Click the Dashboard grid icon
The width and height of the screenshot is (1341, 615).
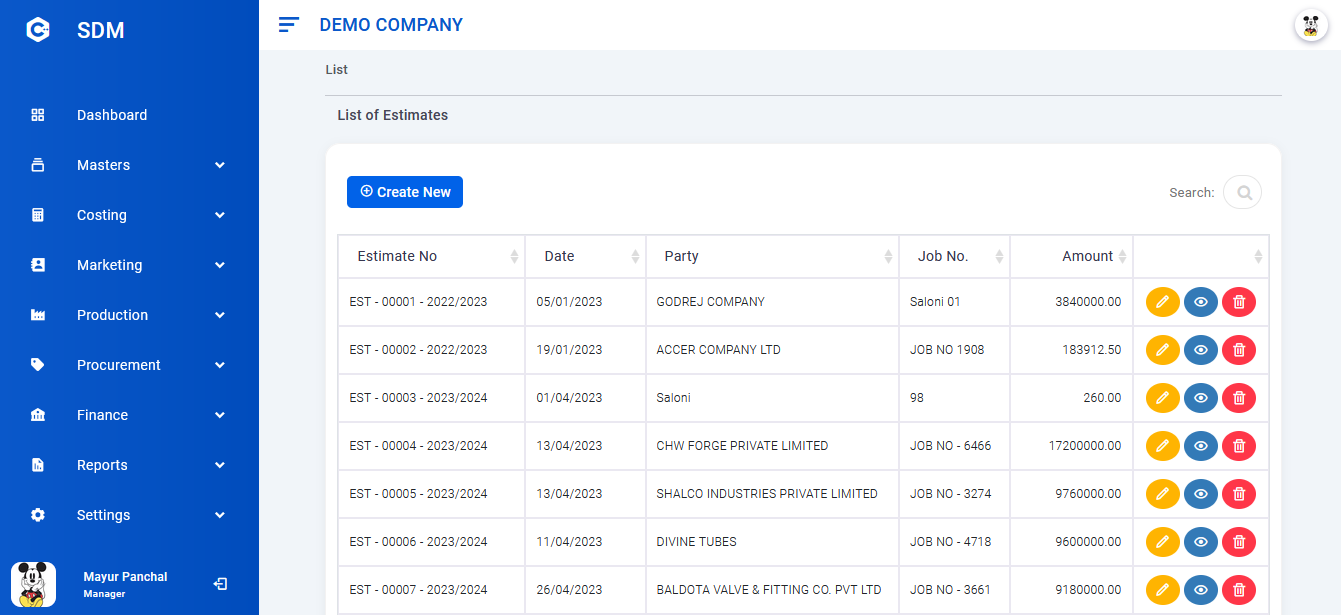(38, 115)
